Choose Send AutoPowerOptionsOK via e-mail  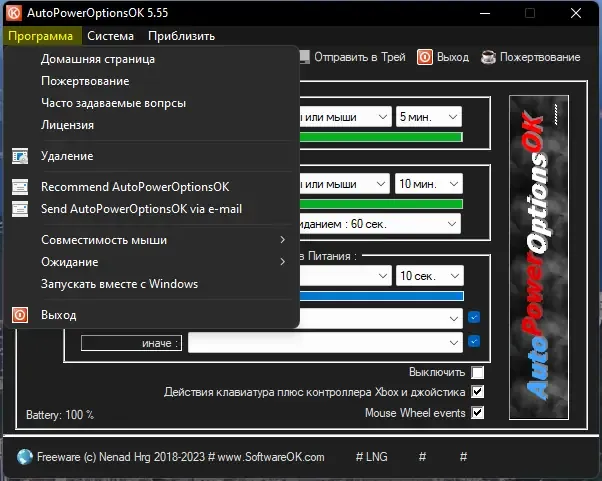click(151, 209)
